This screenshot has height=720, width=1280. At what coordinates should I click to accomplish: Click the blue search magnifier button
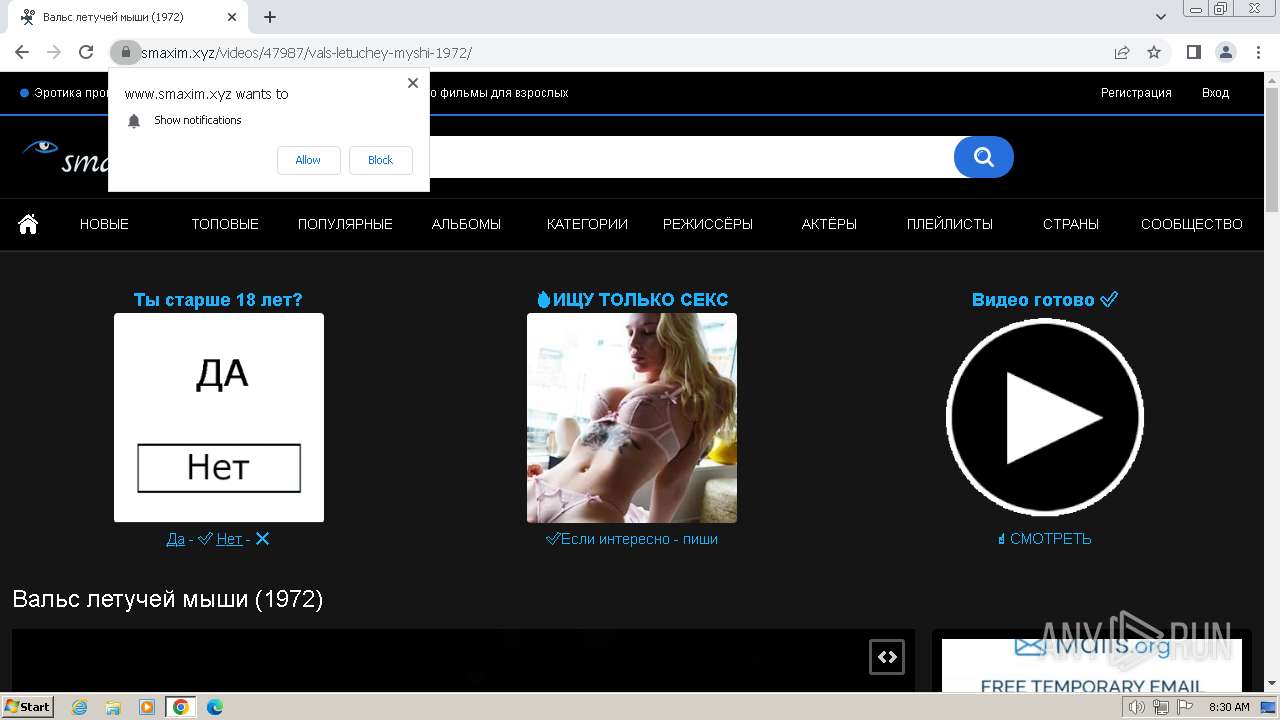pos(984,157)
